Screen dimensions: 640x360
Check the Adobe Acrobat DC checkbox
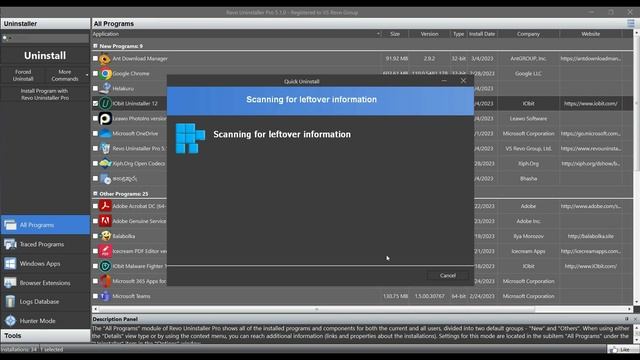pyautogui.click(x=95, y=206)
